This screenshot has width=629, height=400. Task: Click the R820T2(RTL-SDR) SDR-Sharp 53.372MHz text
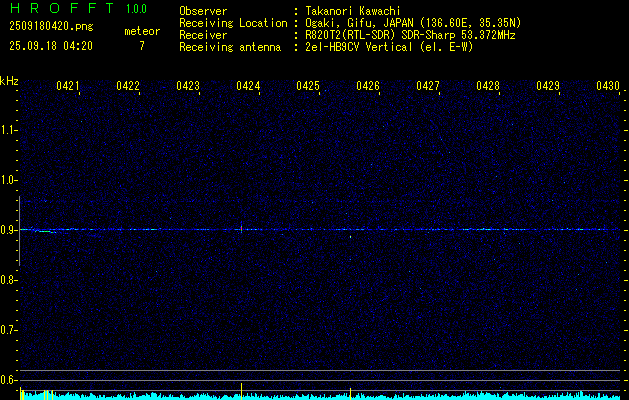pos(410,35)
